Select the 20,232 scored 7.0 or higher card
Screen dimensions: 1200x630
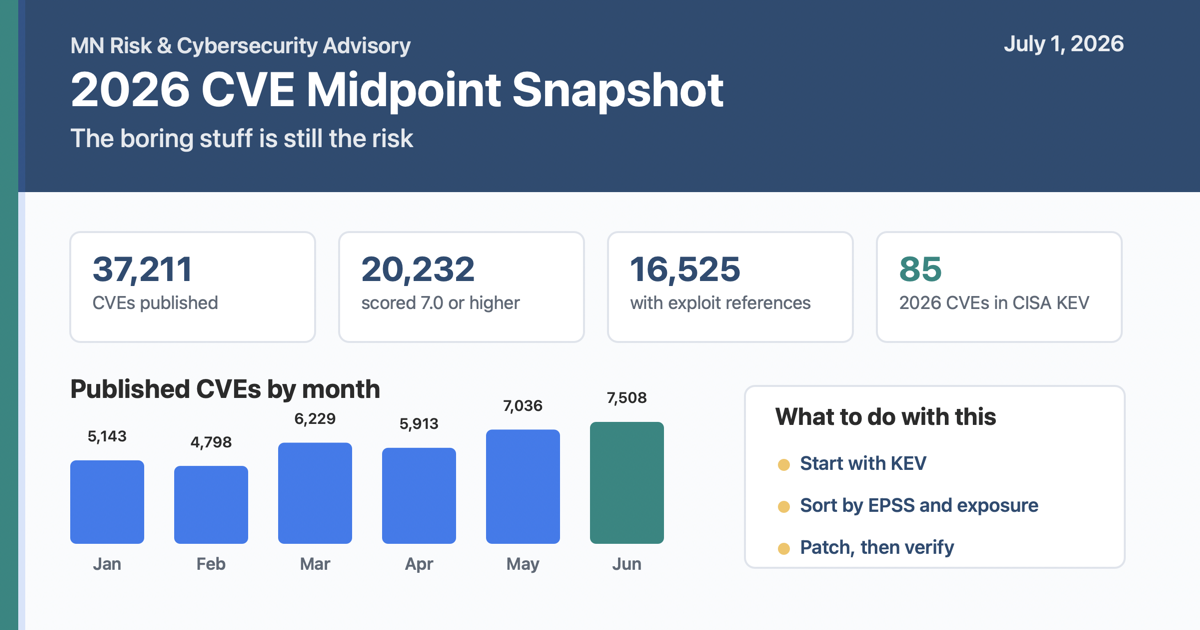[x=462, y=287]
